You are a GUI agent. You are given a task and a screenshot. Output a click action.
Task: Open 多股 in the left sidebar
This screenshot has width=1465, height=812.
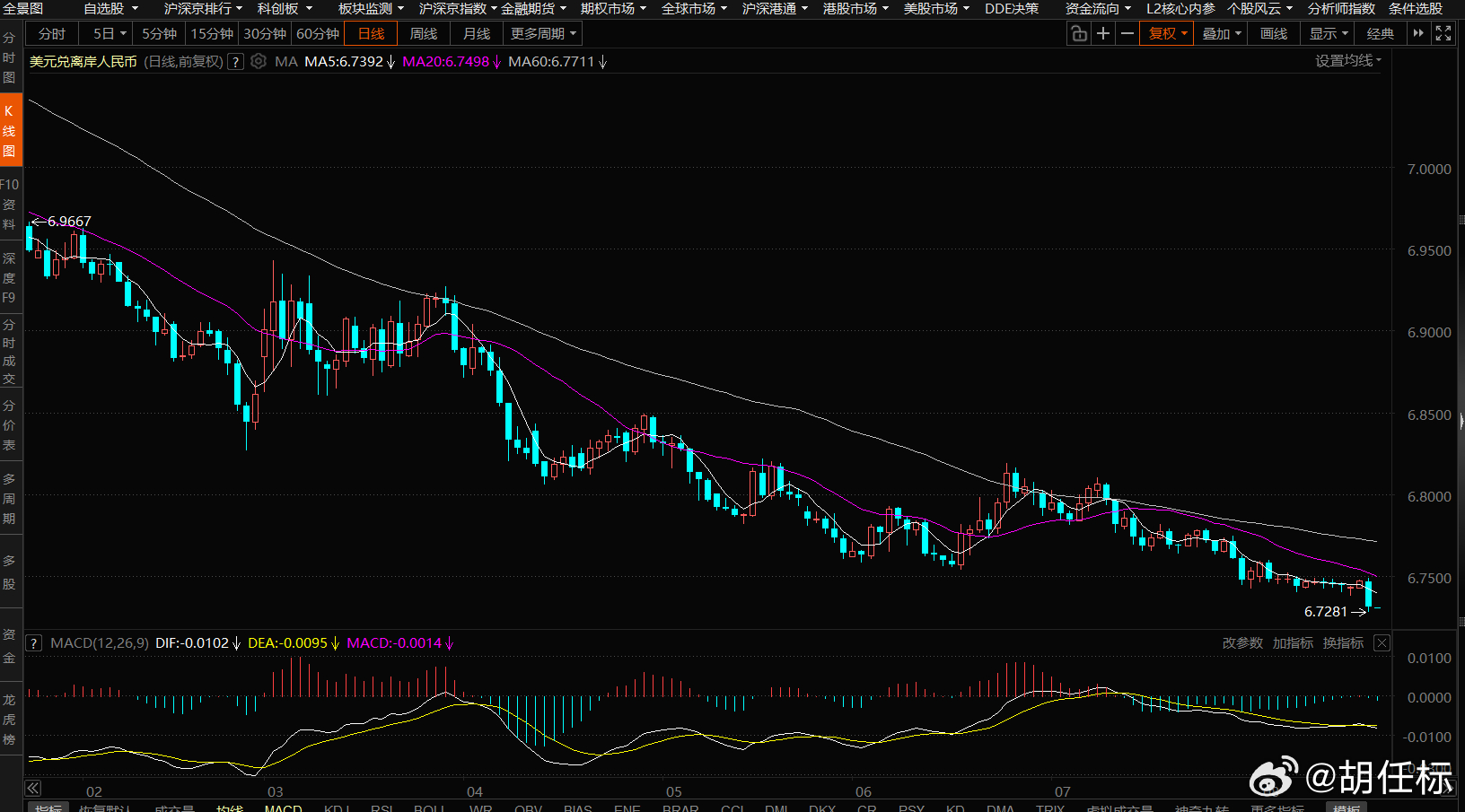[x=10, y=572]
